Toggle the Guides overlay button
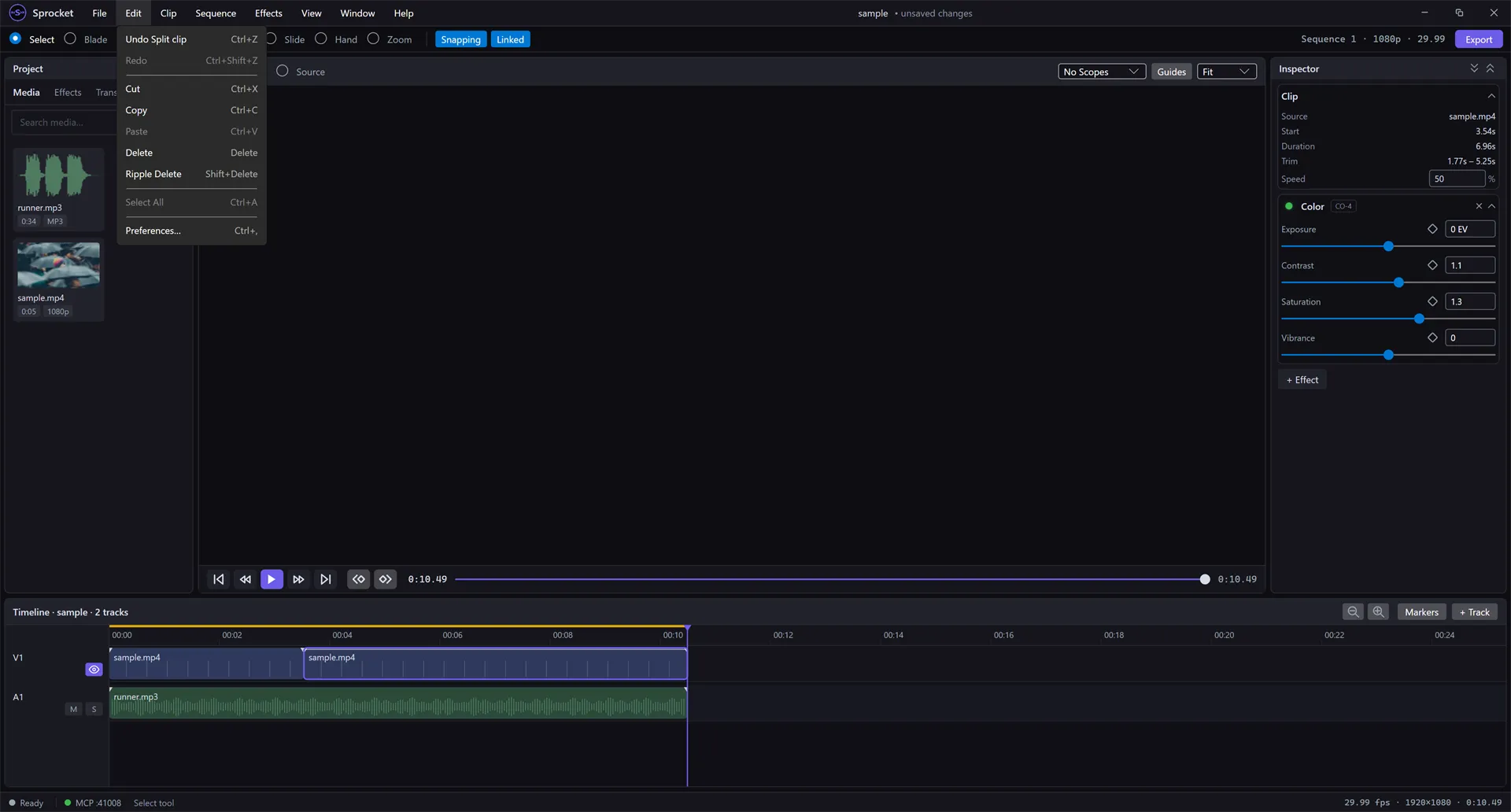Screen dimensions: 1511x812 click(1171, 72)
